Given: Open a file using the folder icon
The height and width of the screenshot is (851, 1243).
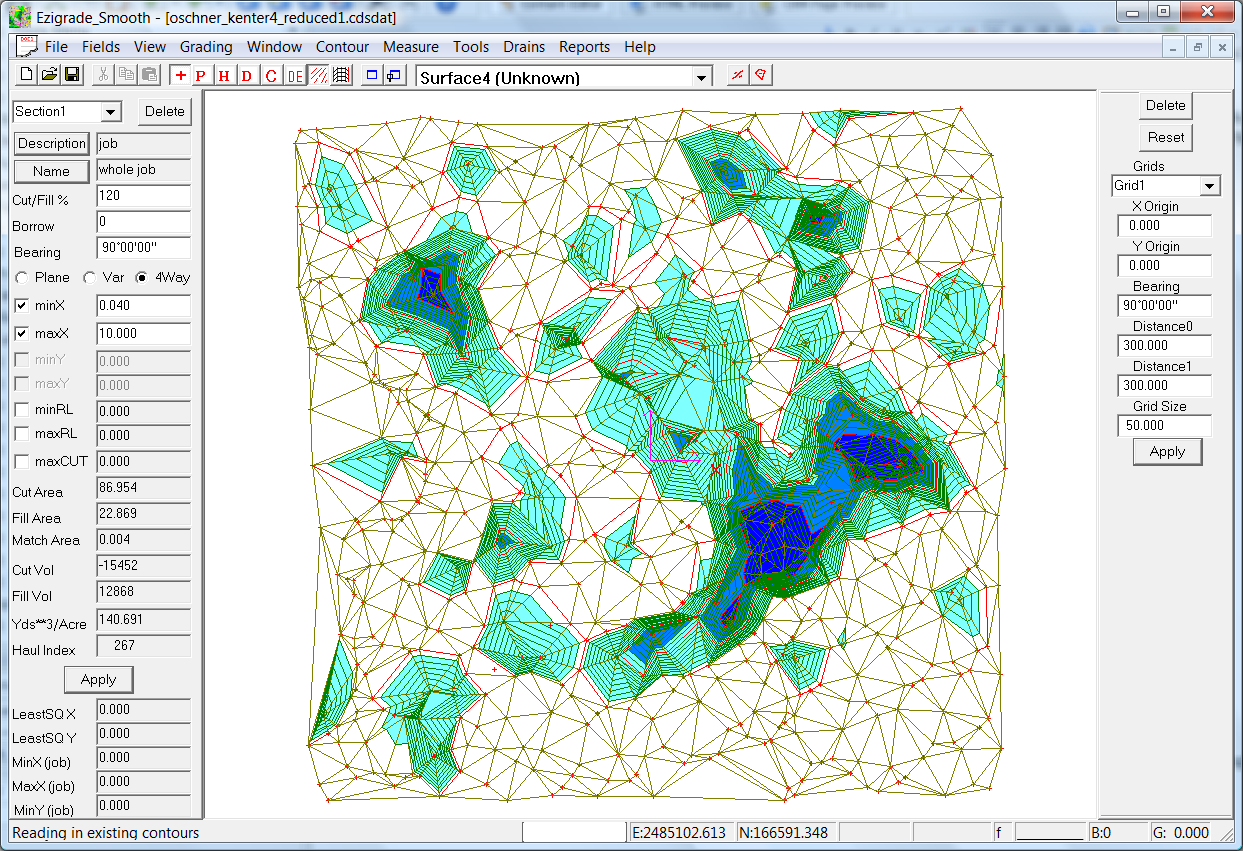Looking at the screenshot, I should point(49,75).
